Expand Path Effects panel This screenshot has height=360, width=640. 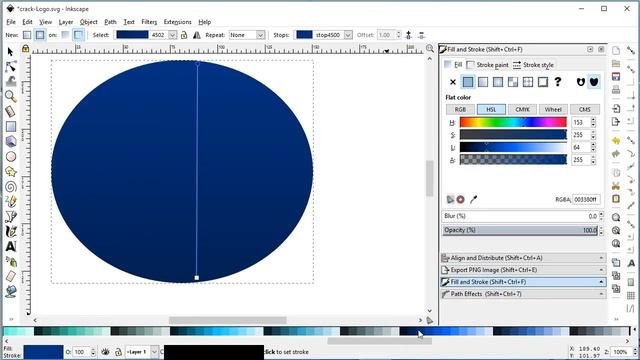(523, 294)
